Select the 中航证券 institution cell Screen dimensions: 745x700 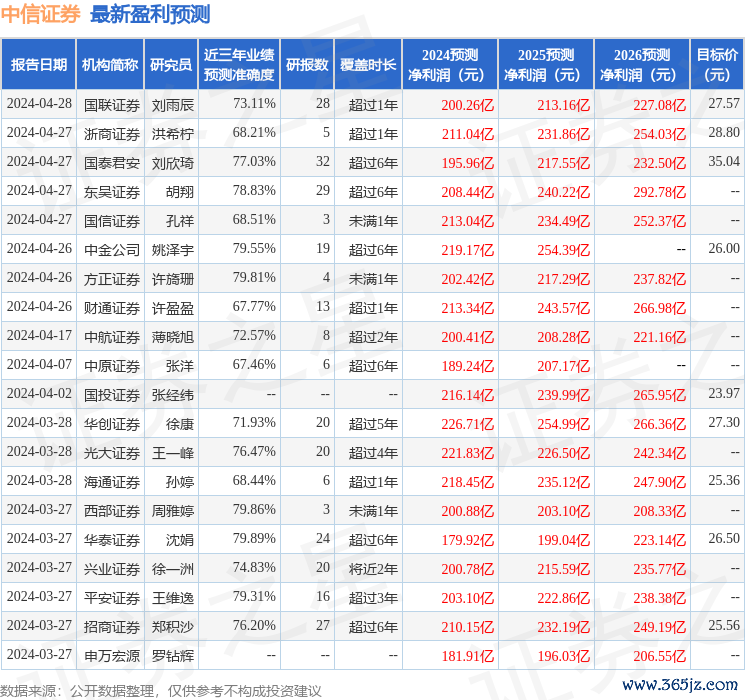tap(112, 337)
